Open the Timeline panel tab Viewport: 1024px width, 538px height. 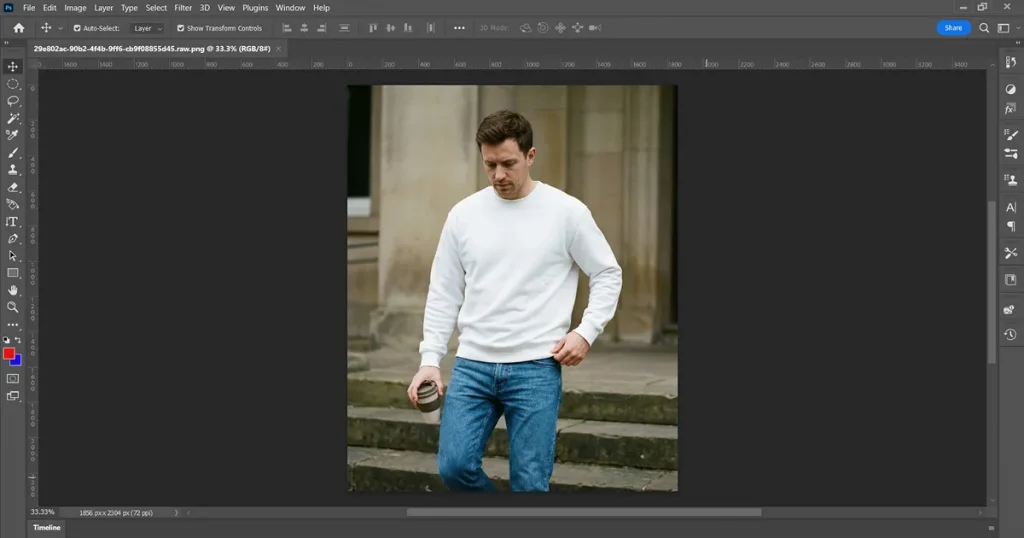(47, 528)
